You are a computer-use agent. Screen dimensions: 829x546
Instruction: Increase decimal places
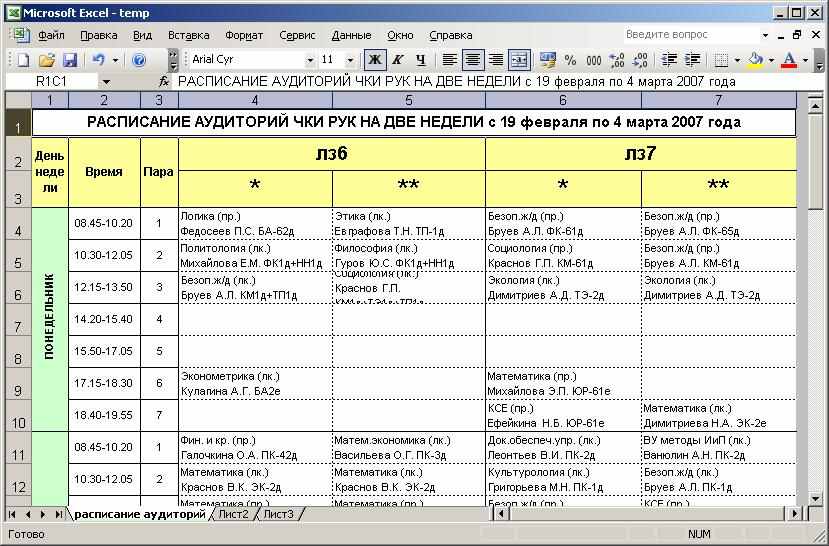click(x=617, y=60)
